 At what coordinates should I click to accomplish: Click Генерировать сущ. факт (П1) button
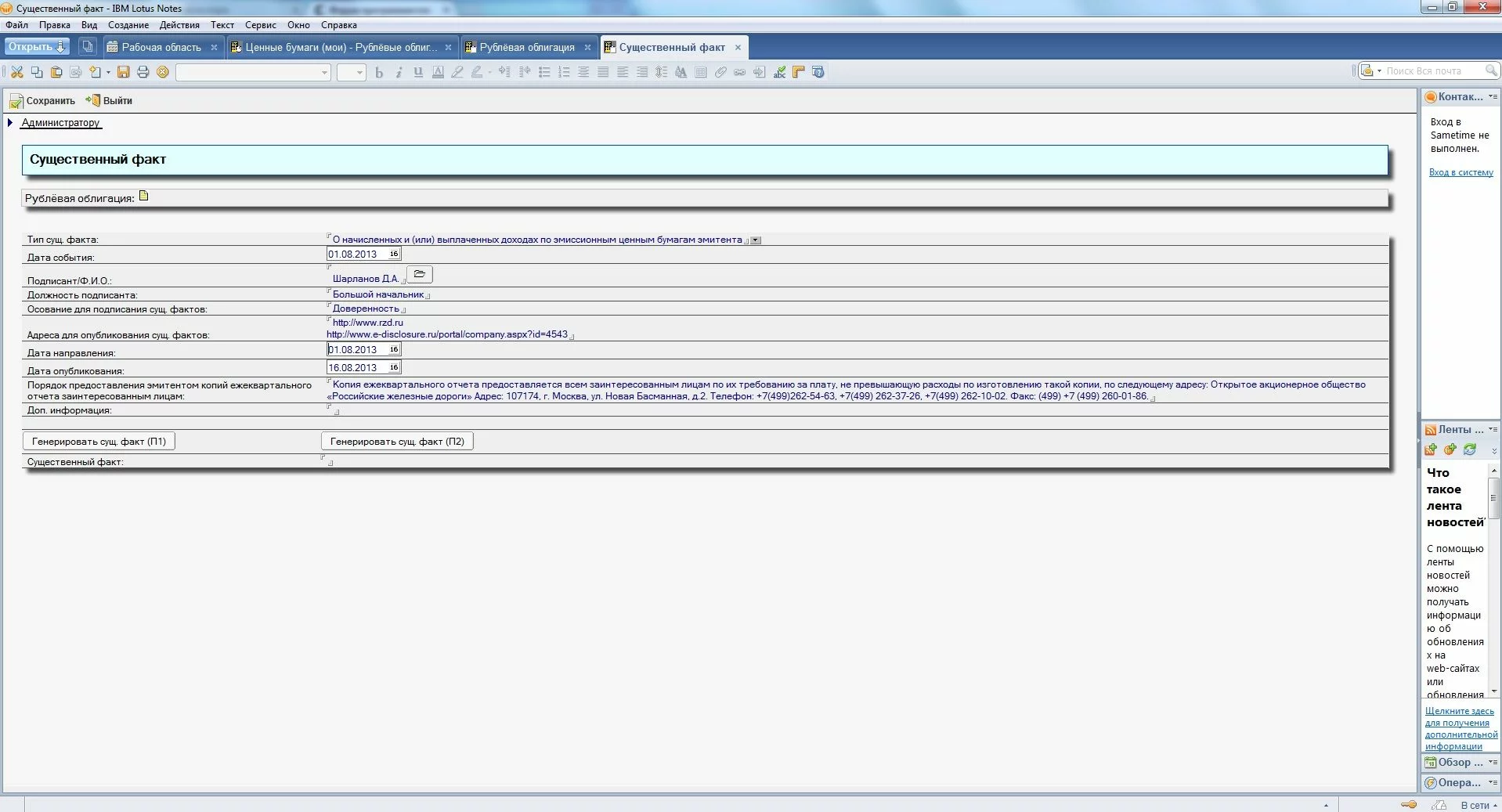pos(99,442)
